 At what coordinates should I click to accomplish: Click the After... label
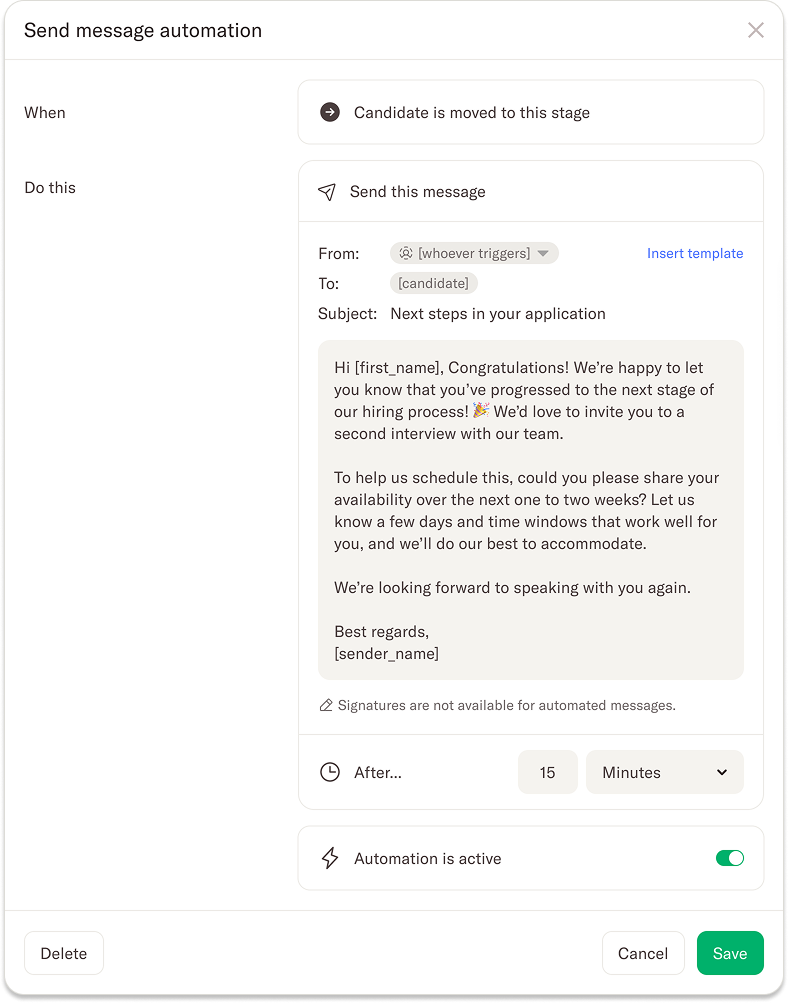[378, 773]
